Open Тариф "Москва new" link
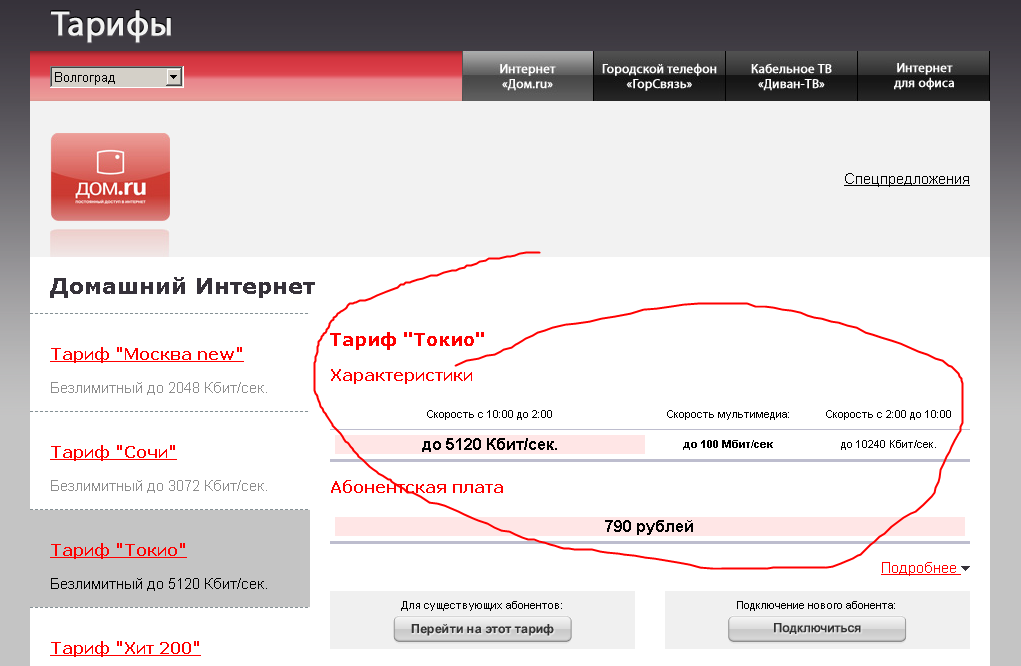Image resolution: width=1021 pixels, height=666 pixels. pos(147,354)
